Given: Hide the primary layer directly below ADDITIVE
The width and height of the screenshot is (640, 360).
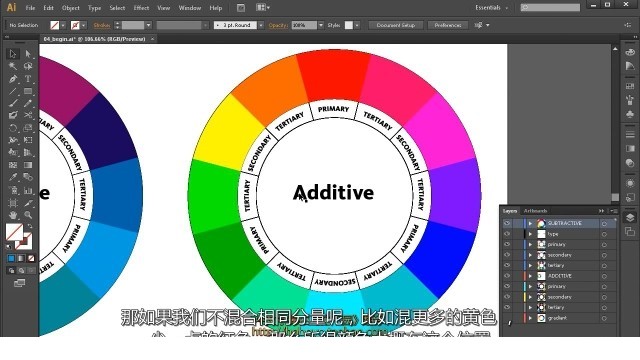Looking at the screenshot, I should 507,287.
